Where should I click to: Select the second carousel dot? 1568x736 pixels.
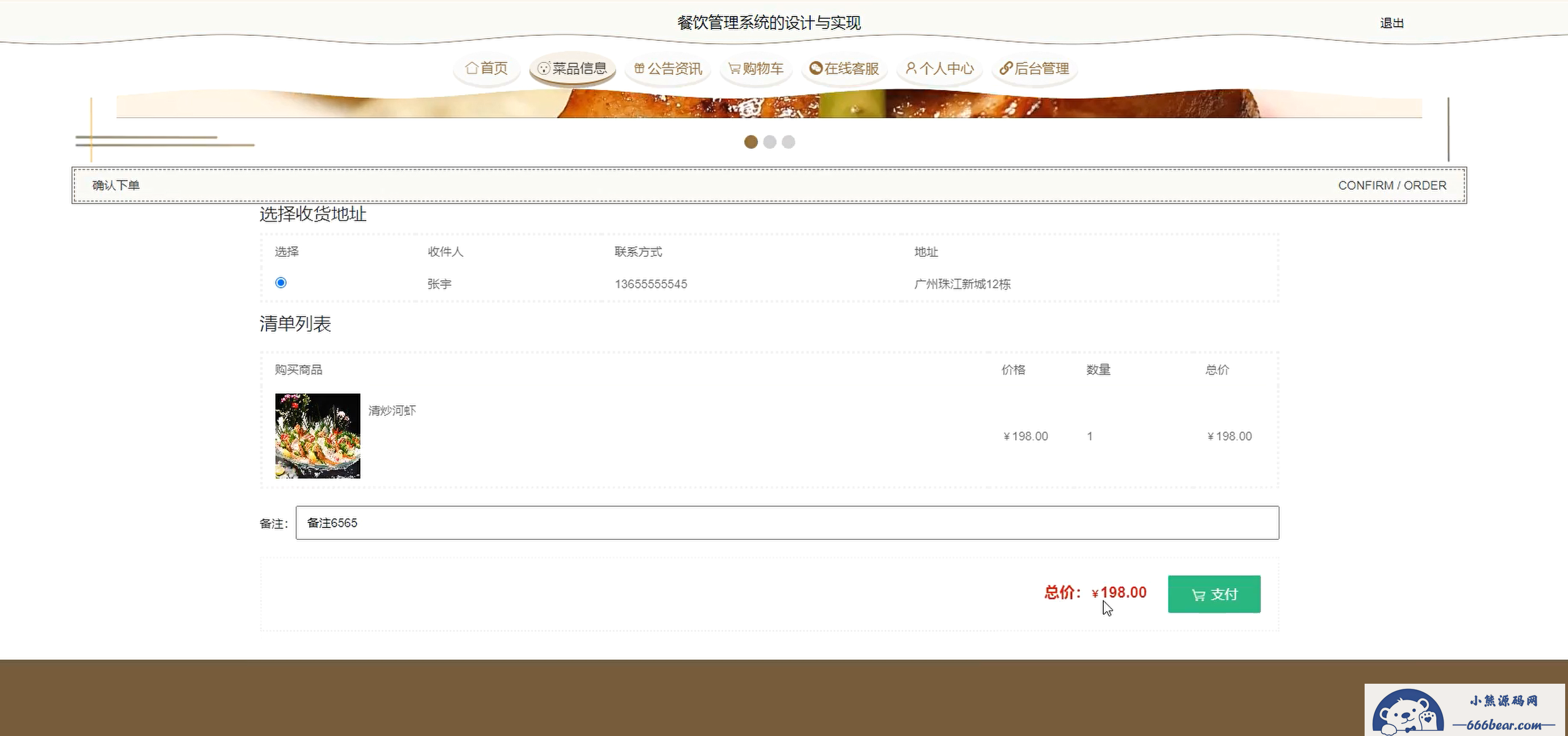coord(770,142)
